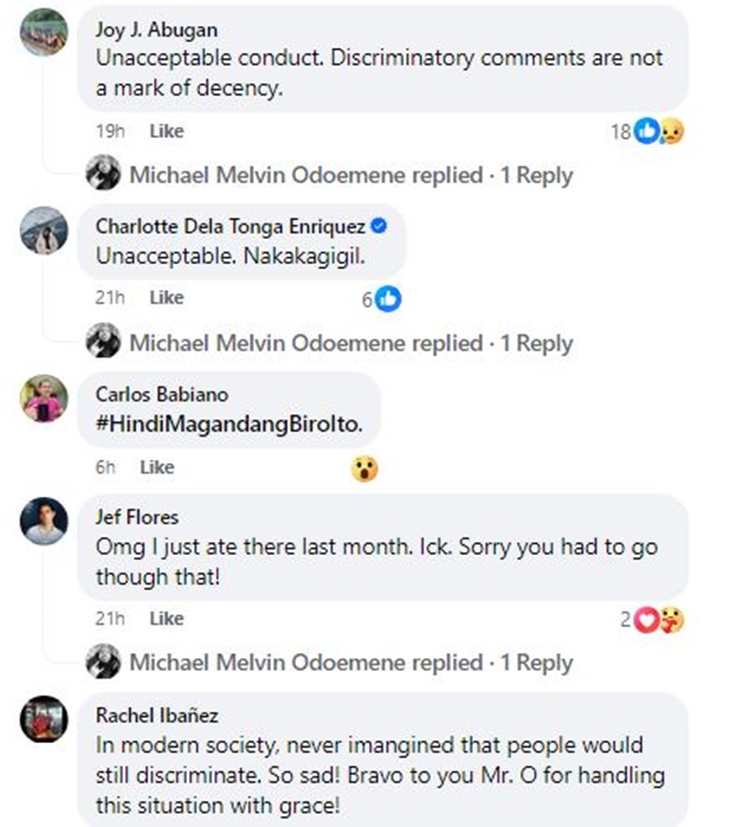This screenshot has width=750, height=827.
Task: Click Joy J. Abugan's profile picture
Action: point(44,32)
